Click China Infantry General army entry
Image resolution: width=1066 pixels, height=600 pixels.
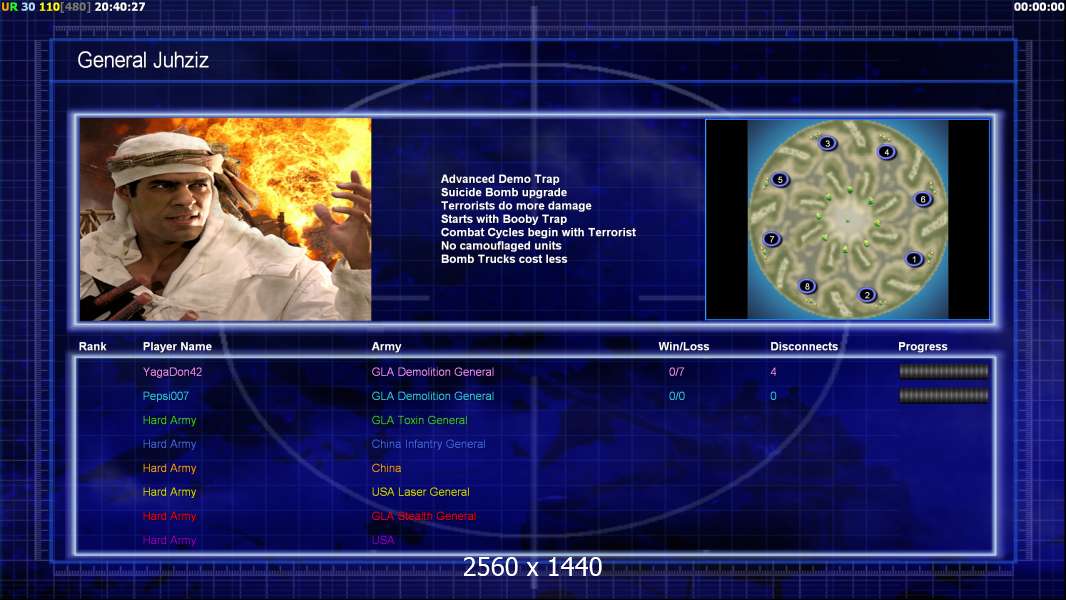coord(428,444)
